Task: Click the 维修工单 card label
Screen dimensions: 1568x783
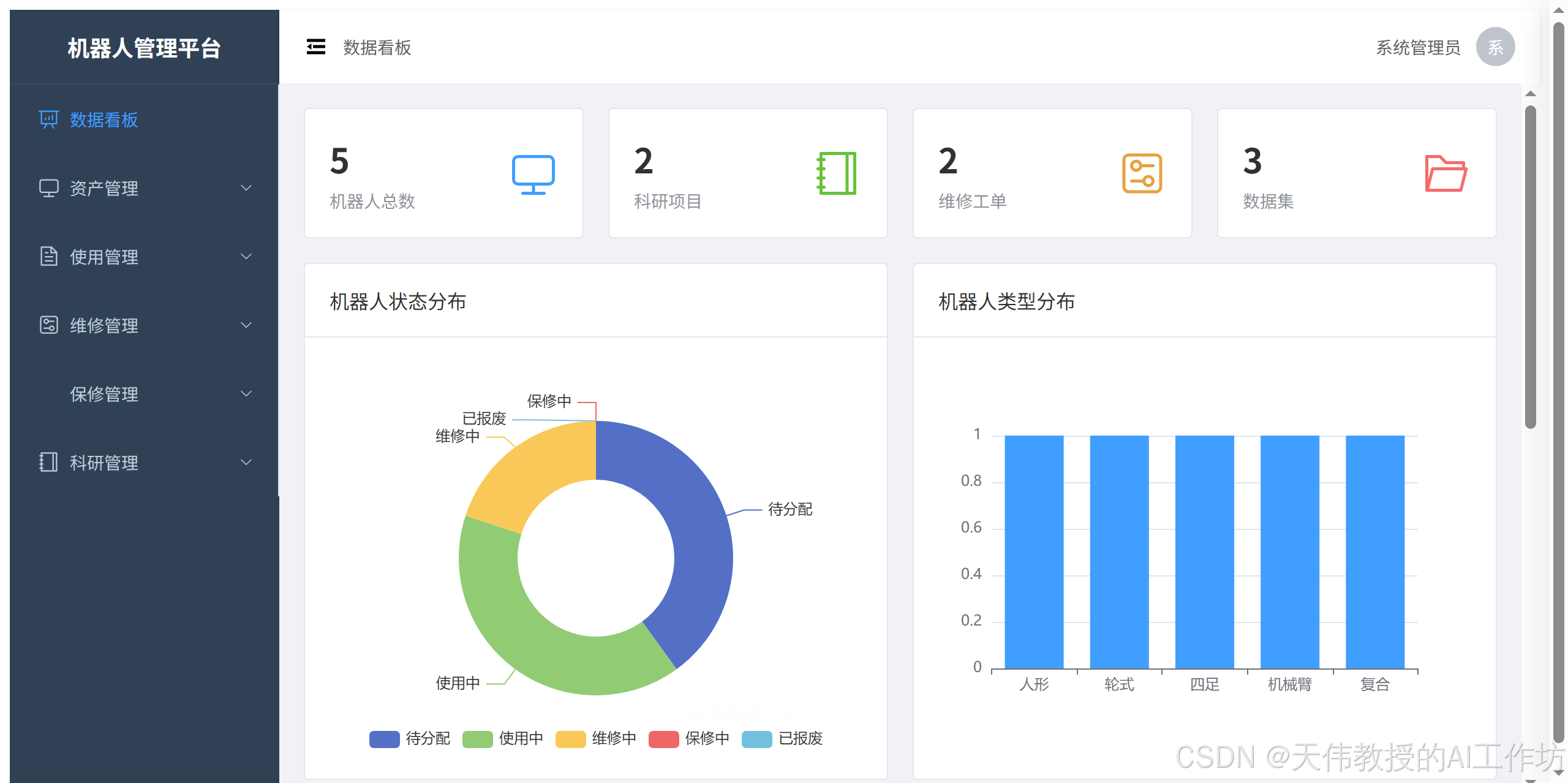Action: click(973, 201)
